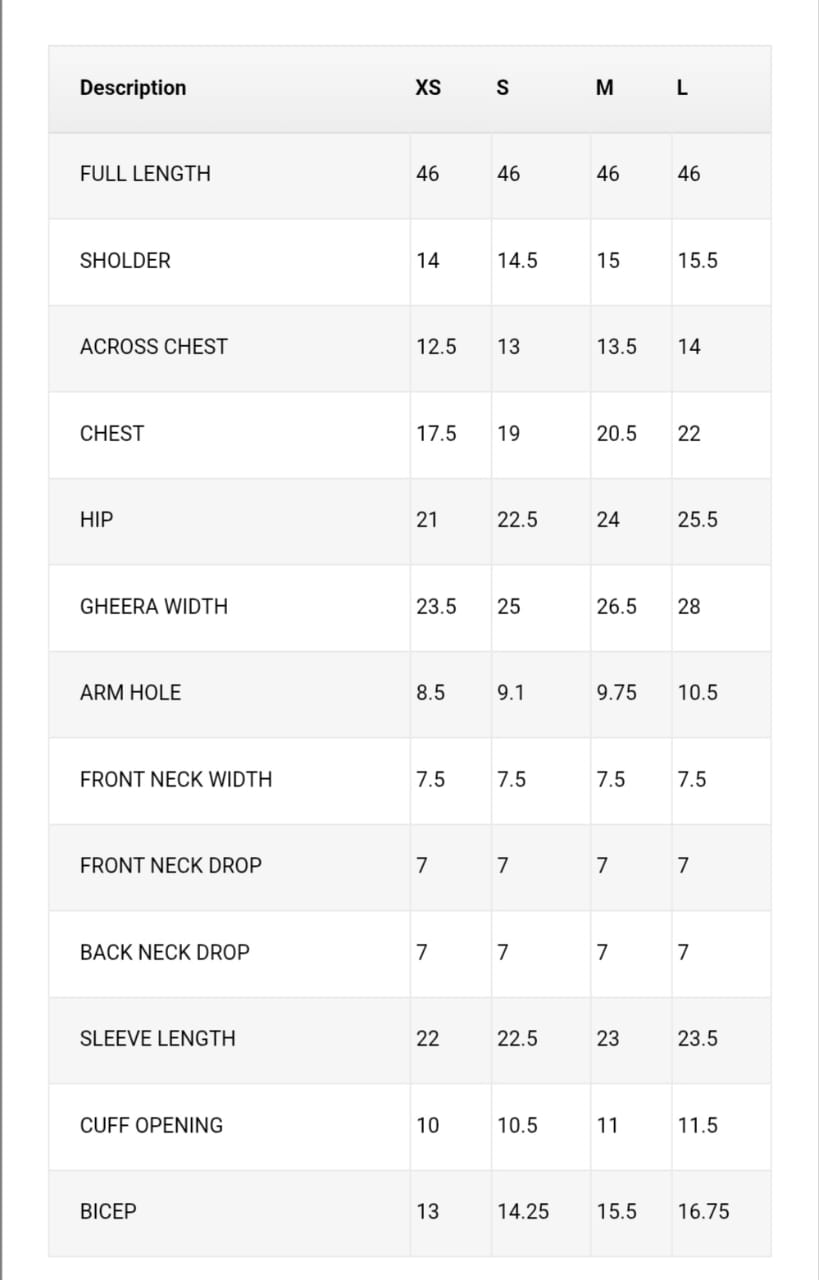The image size is (819, 1280).
Task: Click the GHEERA WIDTH row label
Action: point(154,607)
